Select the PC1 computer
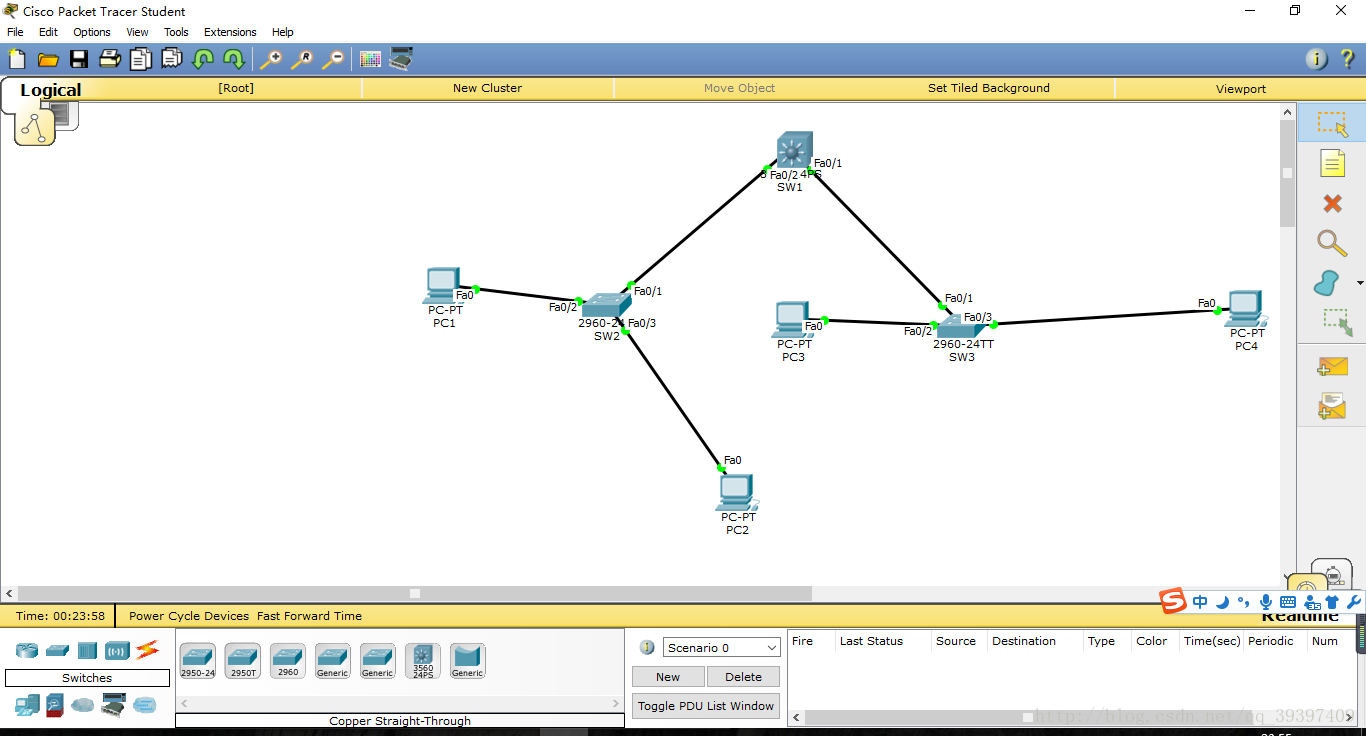Viewport: 1366px width, 736px height. (441, 286)
